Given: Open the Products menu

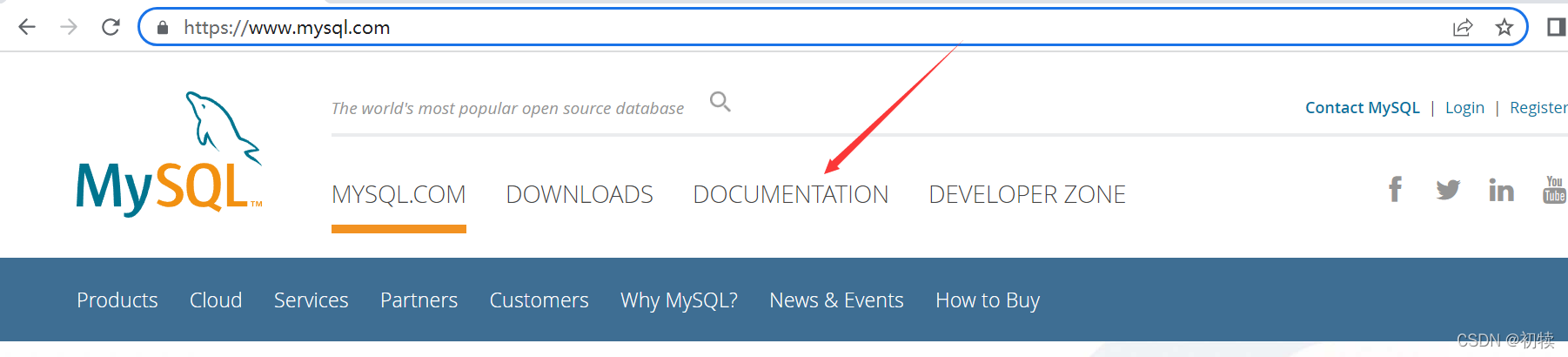Looking at the screenshot, I should point(117,300).
